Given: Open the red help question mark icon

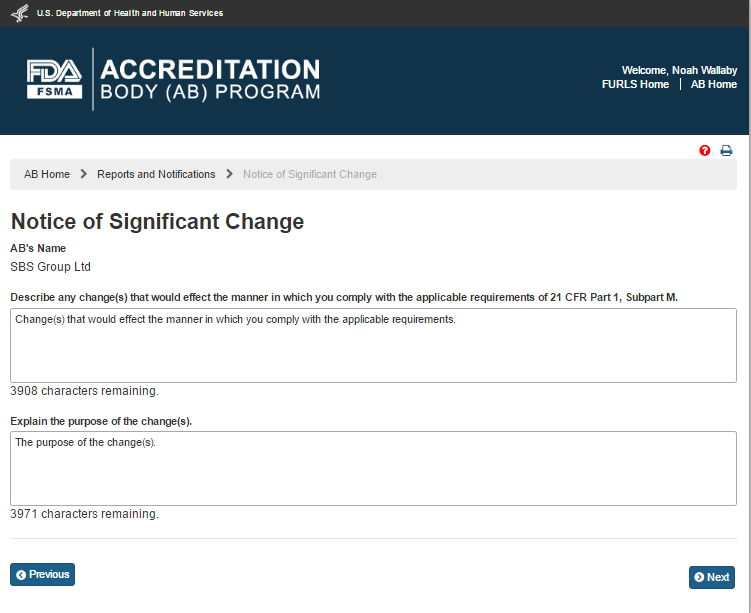Looking at the screenshot, I should pyautogui.click(x=705, y=150).
